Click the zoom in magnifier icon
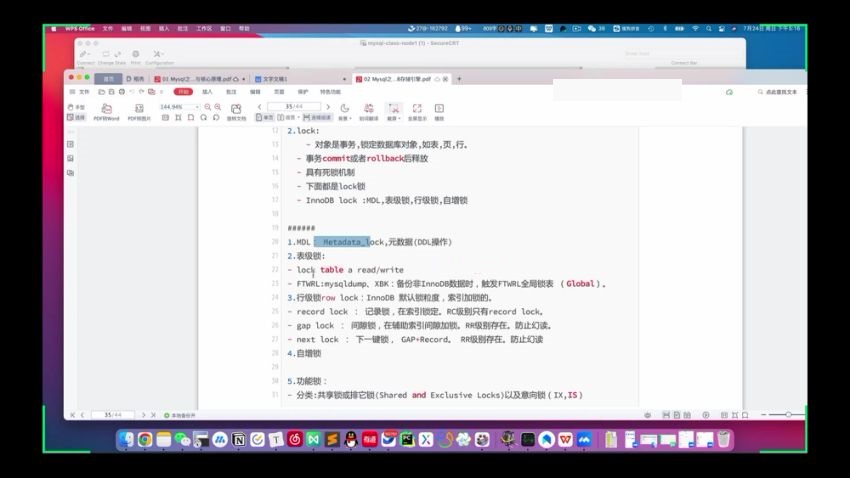This screenshot has height=478, width=850. click(218, 107)
